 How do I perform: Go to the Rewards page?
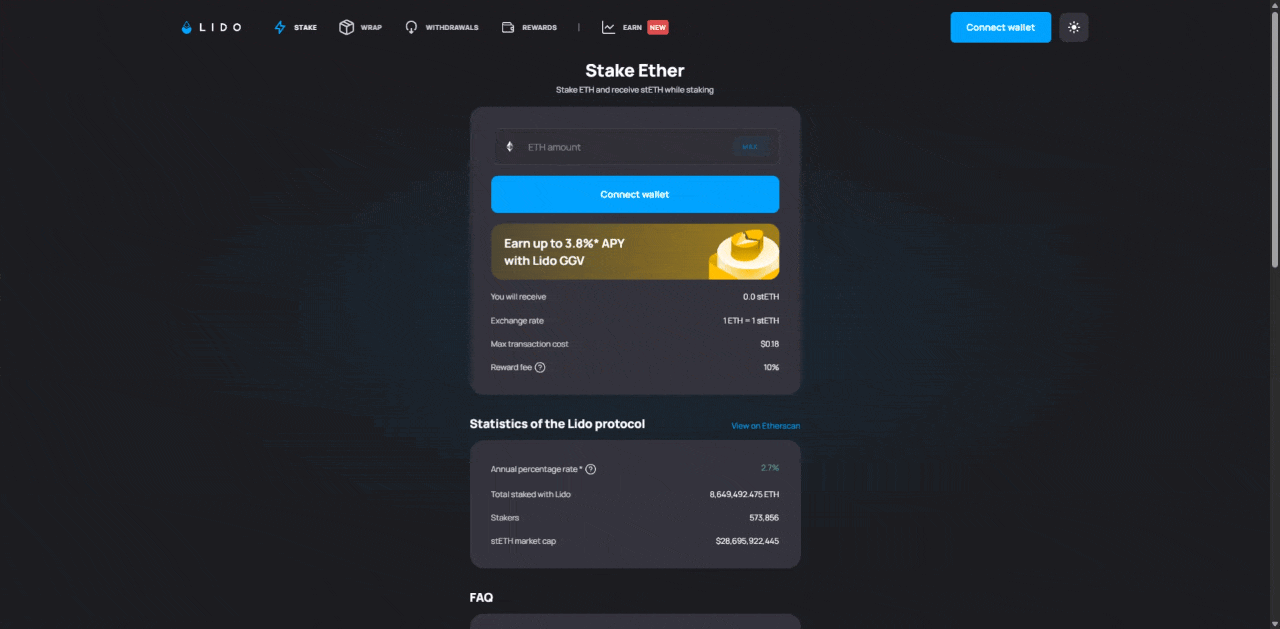(x=539, y=28)
